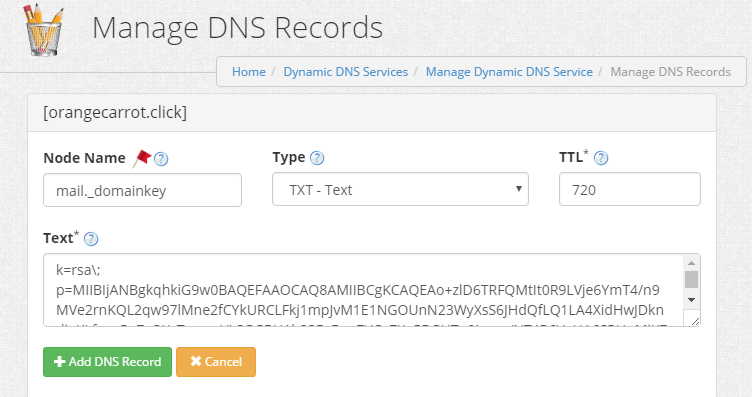Screen dimensions: 752x397
Task: Cancel the DNS record form
Action: 216,362
